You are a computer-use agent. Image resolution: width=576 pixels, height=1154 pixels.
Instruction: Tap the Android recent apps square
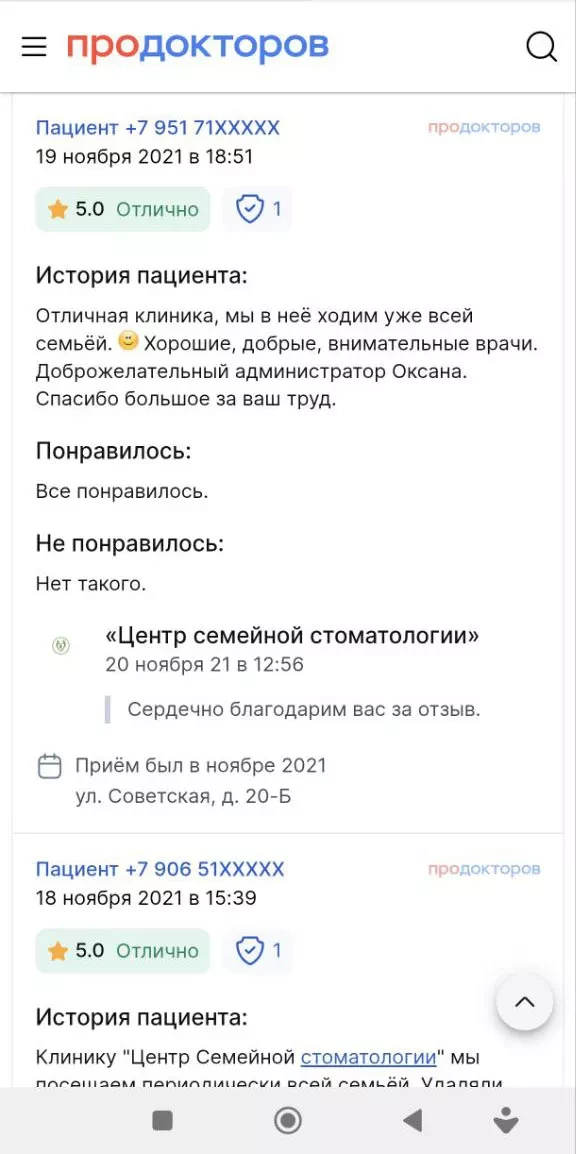pos(162,1121)
